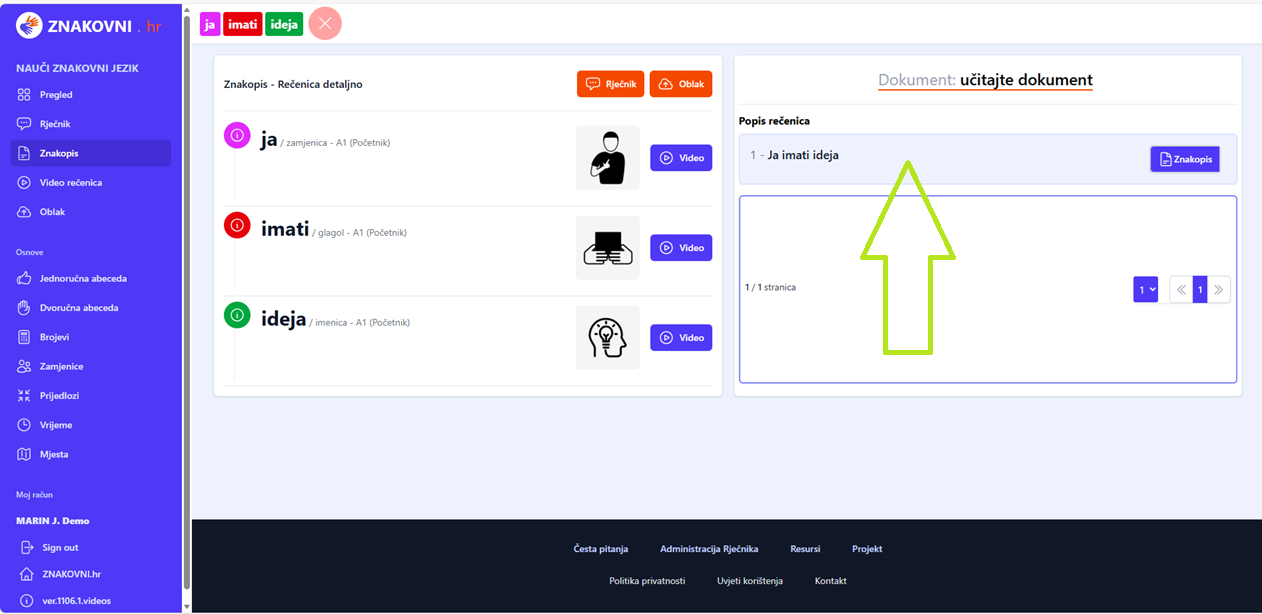Click the orange Rječnik button
Viewport: 1262px width, 614px height.
pos(610,84)
